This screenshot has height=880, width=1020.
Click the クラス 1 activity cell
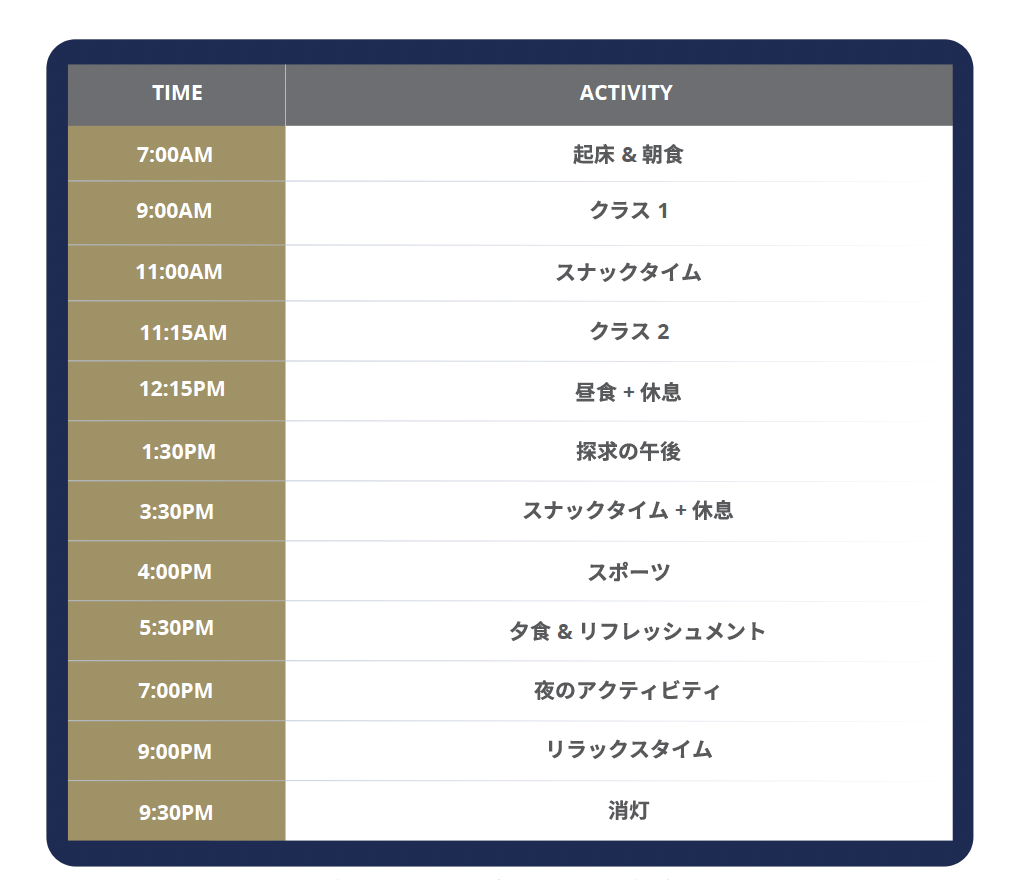click(x=628, y=211)
